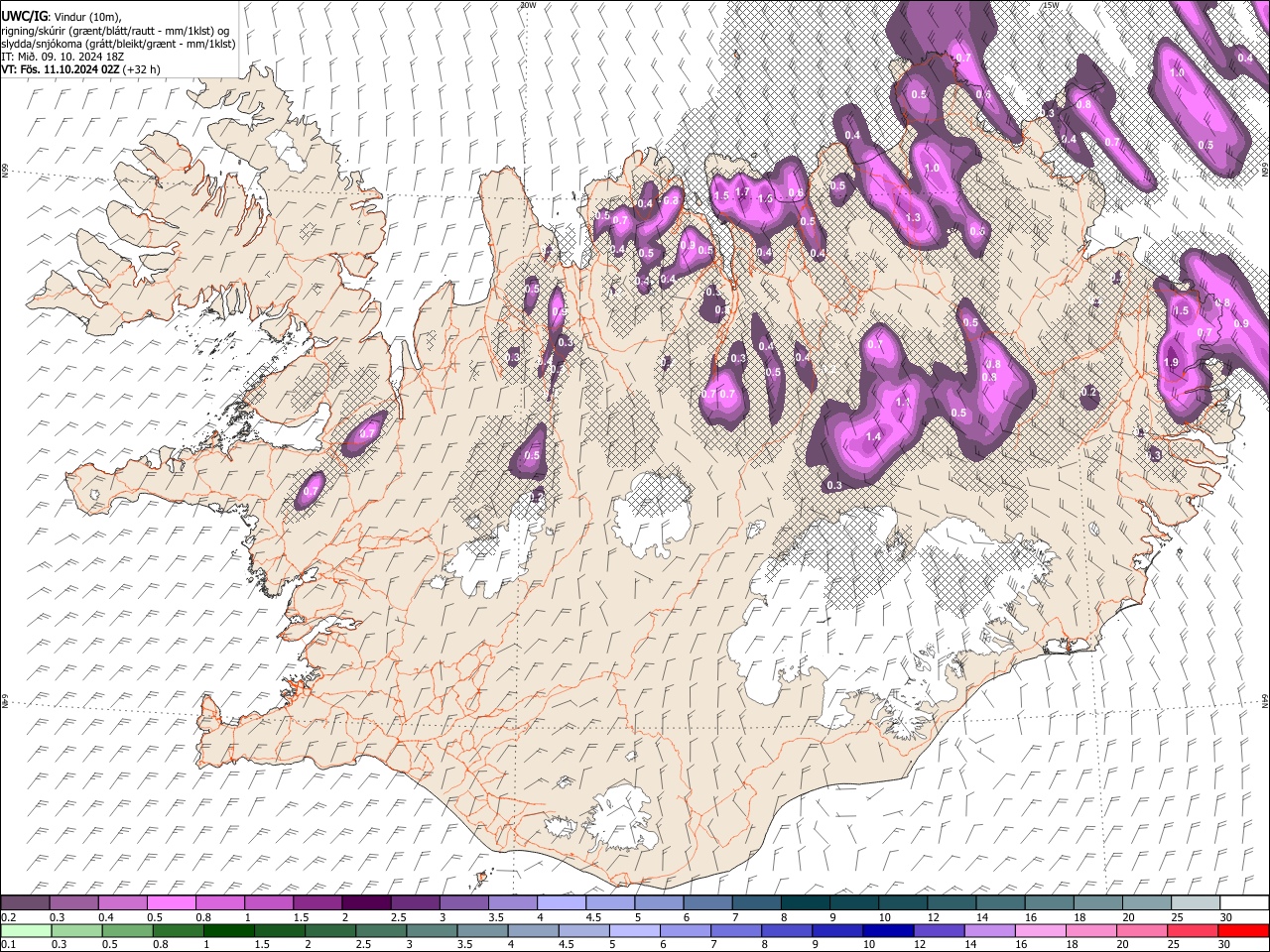Screen dimensions: 1270x952
Task: Click the 1.1 snowfall value label
Action: click(x=902, y=403)
